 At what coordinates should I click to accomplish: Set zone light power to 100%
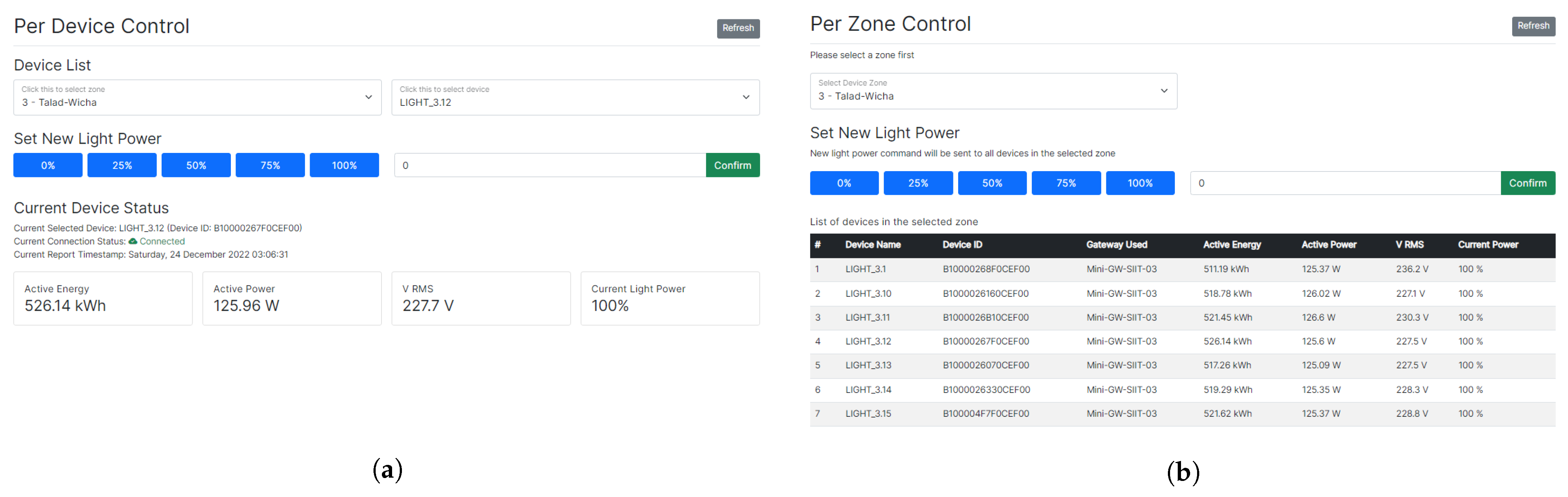point(1139,183)
